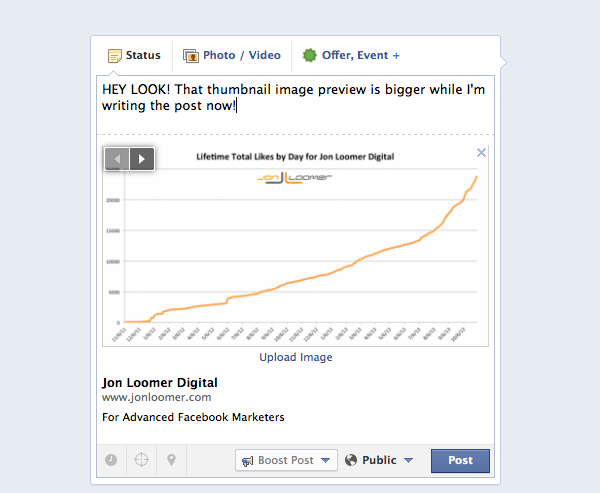Switch to the Status tab
Screen dimensions: 600x493
tap(134, 56)
